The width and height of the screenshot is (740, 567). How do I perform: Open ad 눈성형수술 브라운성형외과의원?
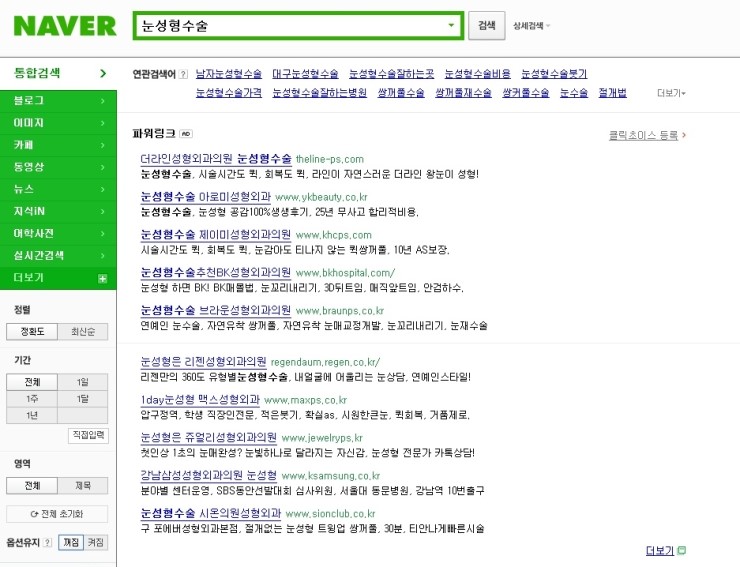[x=216, y=310]
